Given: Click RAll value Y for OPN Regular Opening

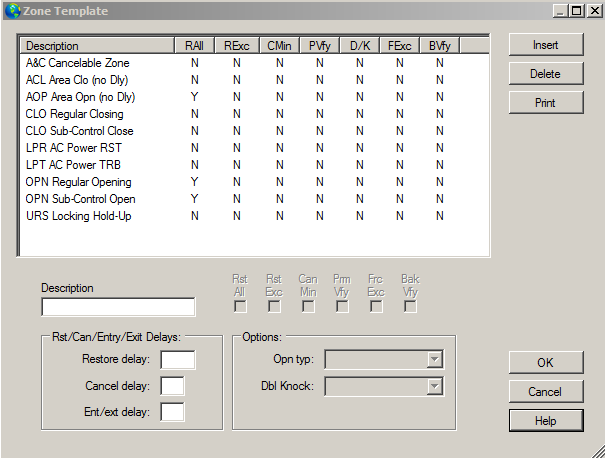Looking at the screenshot, I should point(194,182).
